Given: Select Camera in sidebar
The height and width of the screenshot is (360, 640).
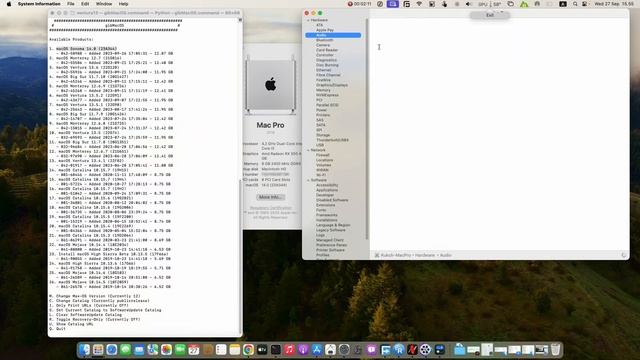Looking at the screenshot, I should click(323, 45).
